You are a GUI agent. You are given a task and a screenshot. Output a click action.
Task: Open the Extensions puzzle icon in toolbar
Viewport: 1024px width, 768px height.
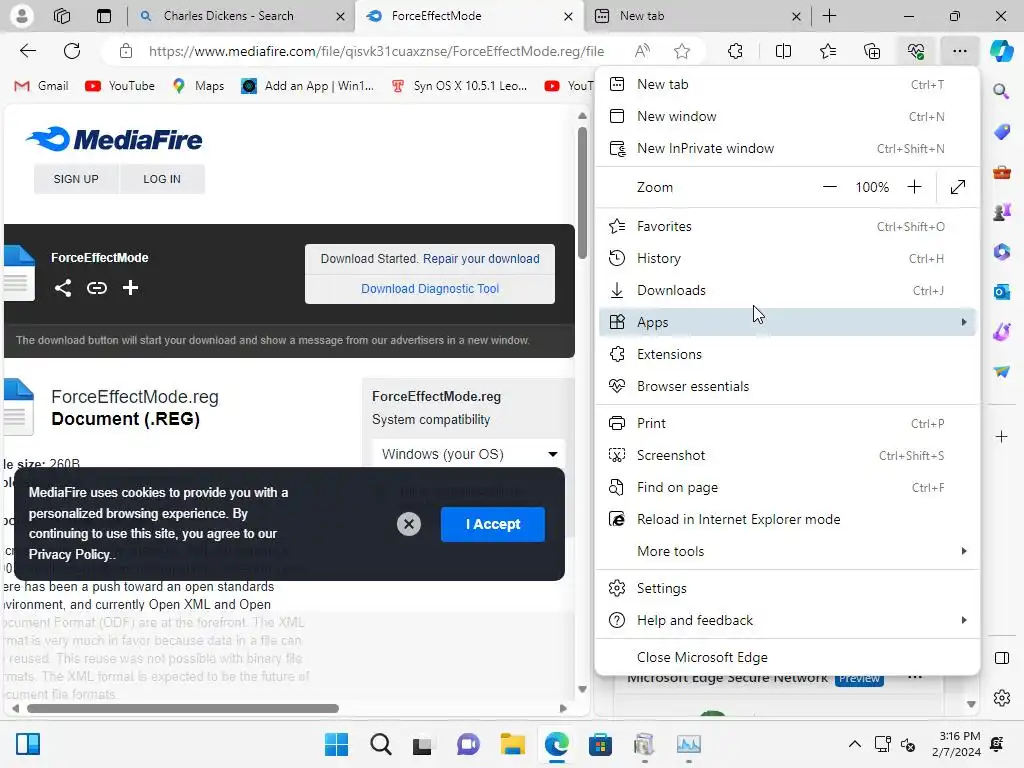pos(735,51)
